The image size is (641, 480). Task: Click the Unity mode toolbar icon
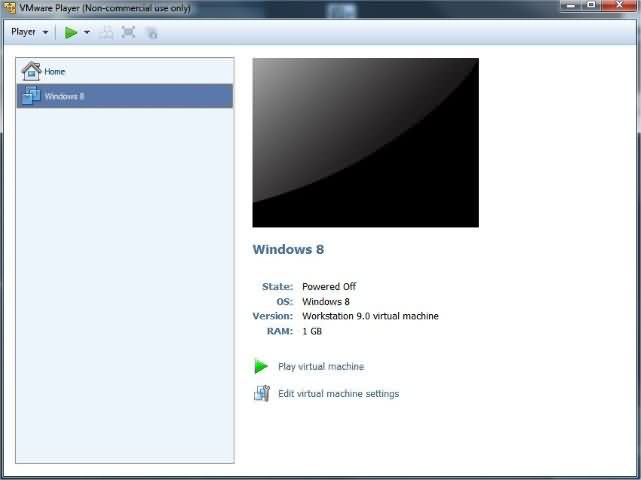click(152, 33)
